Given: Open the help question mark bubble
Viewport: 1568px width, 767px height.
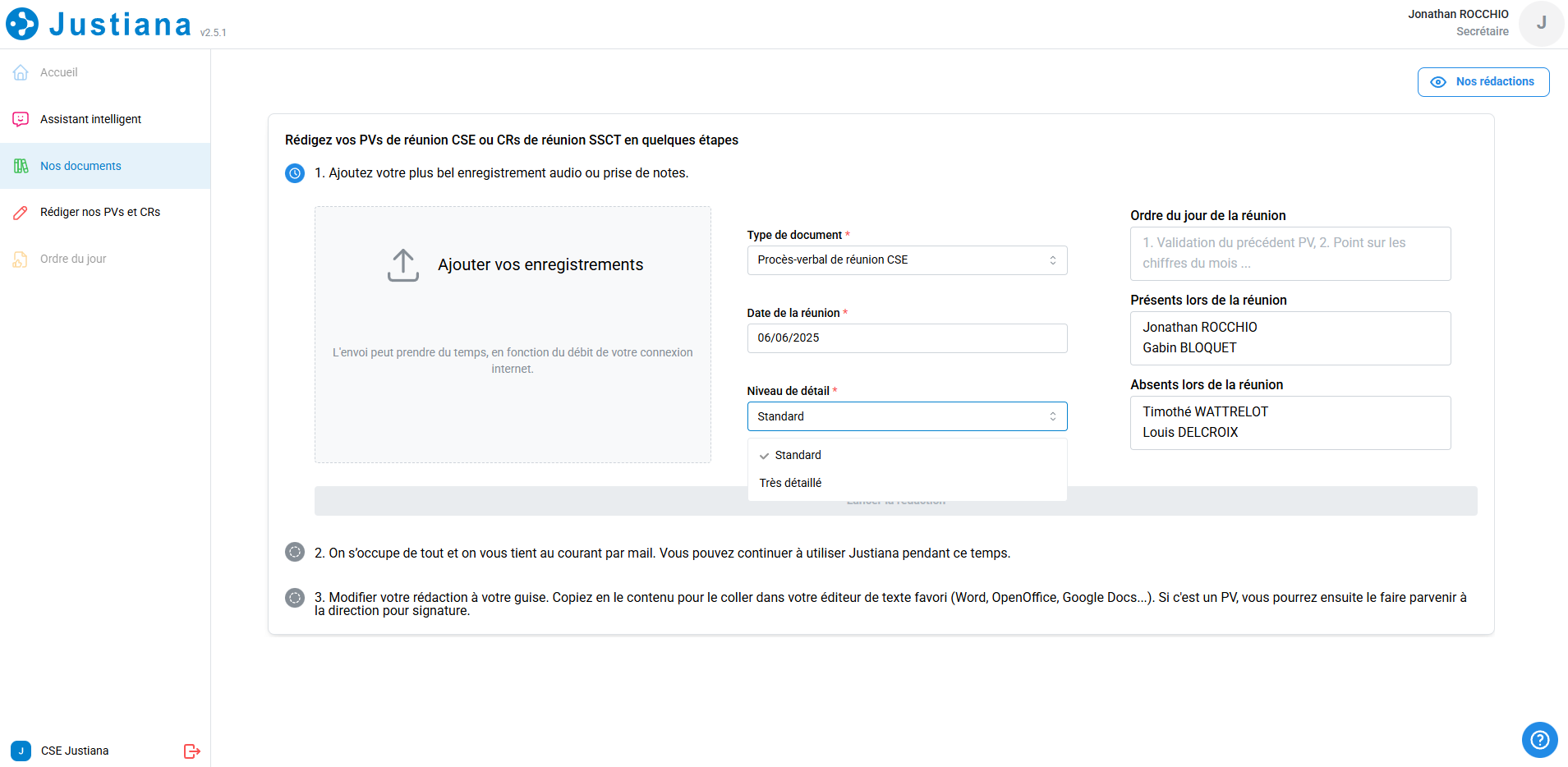Looking at the screenshot, I should point(1539,740).
